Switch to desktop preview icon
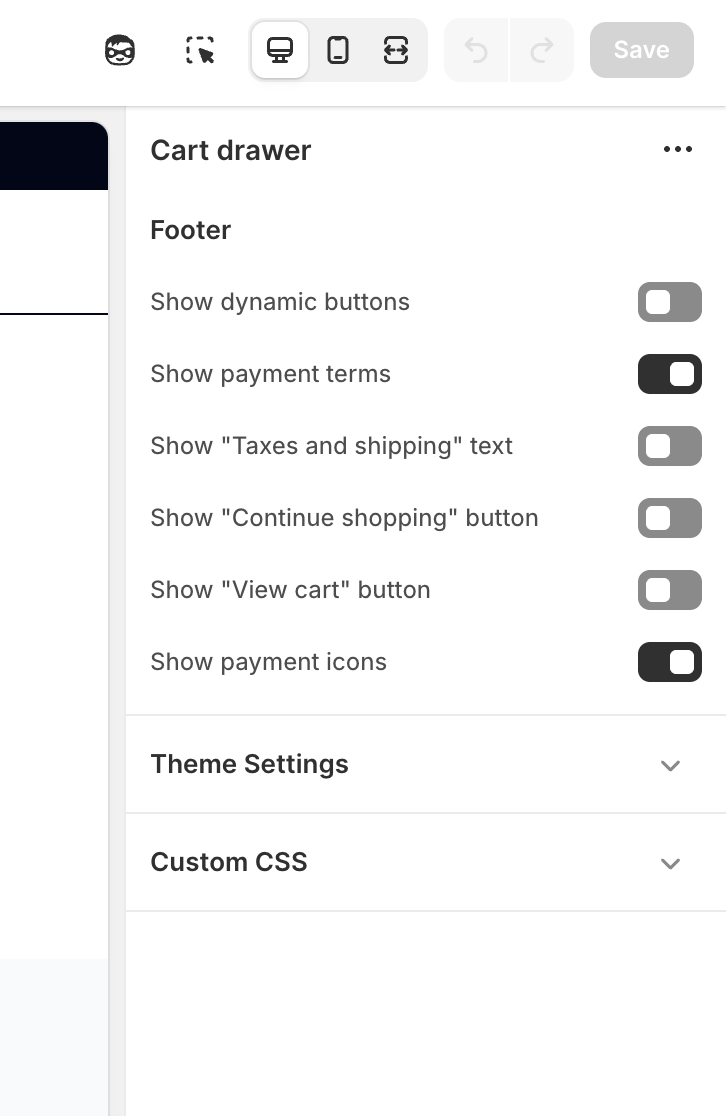 (280, 50)
